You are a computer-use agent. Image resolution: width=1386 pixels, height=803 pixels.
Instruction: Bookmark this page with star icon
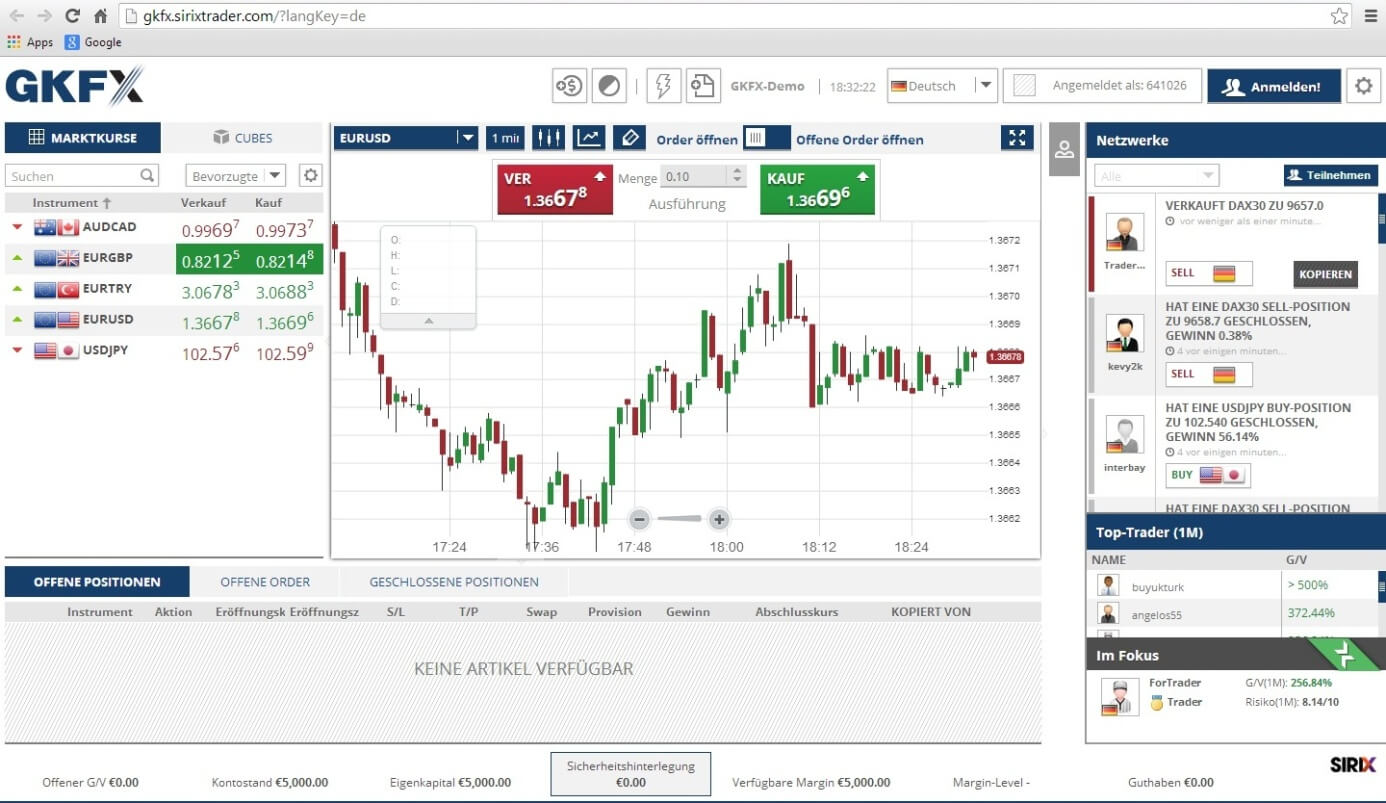point(1339,16)
